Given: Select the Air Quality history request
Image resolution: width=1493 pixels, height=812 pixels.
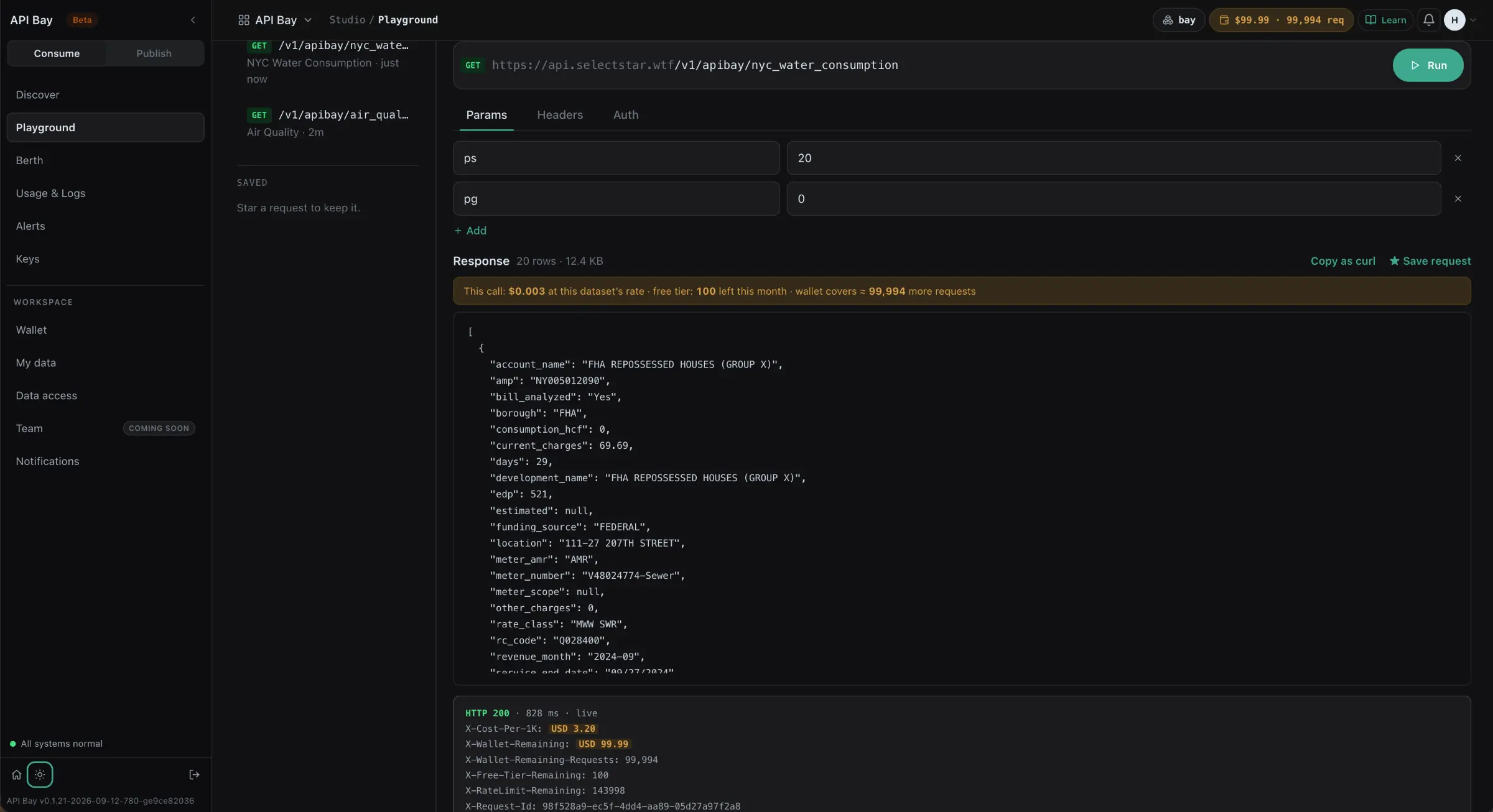Looking at the screenshot, I should tap(328, 123).
